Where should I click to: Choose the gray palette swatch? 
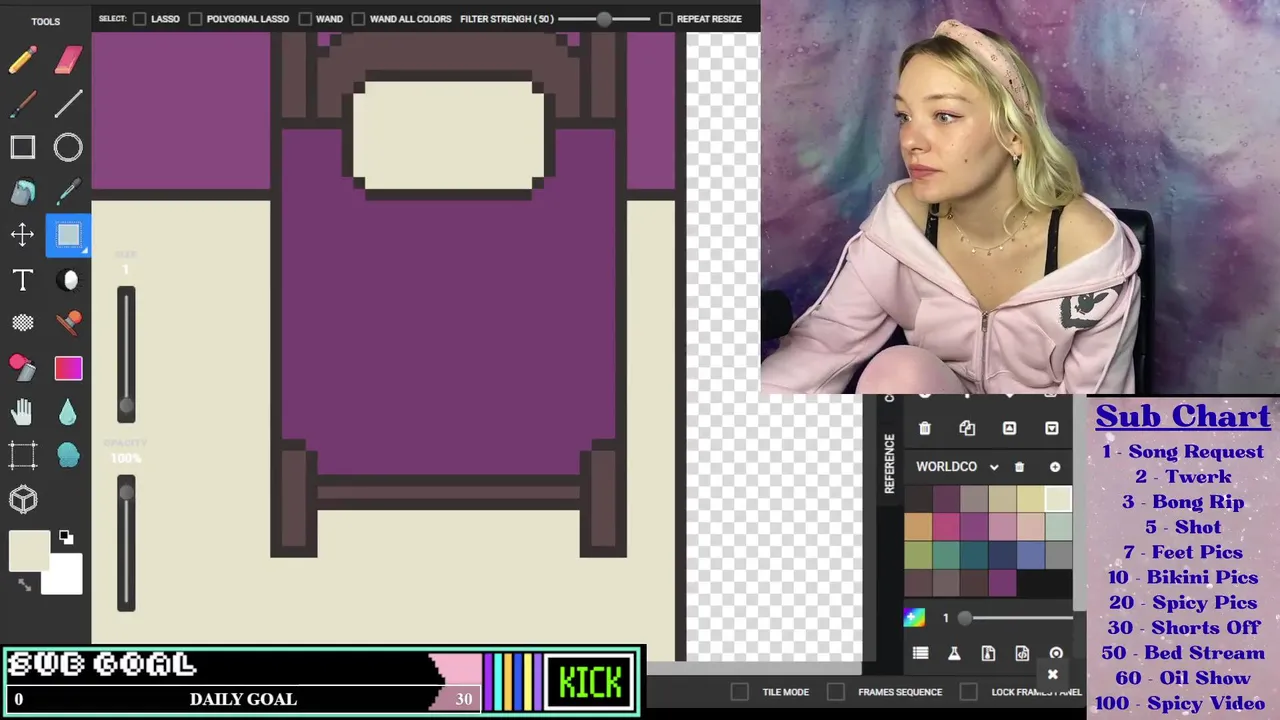pos(1058,555)
